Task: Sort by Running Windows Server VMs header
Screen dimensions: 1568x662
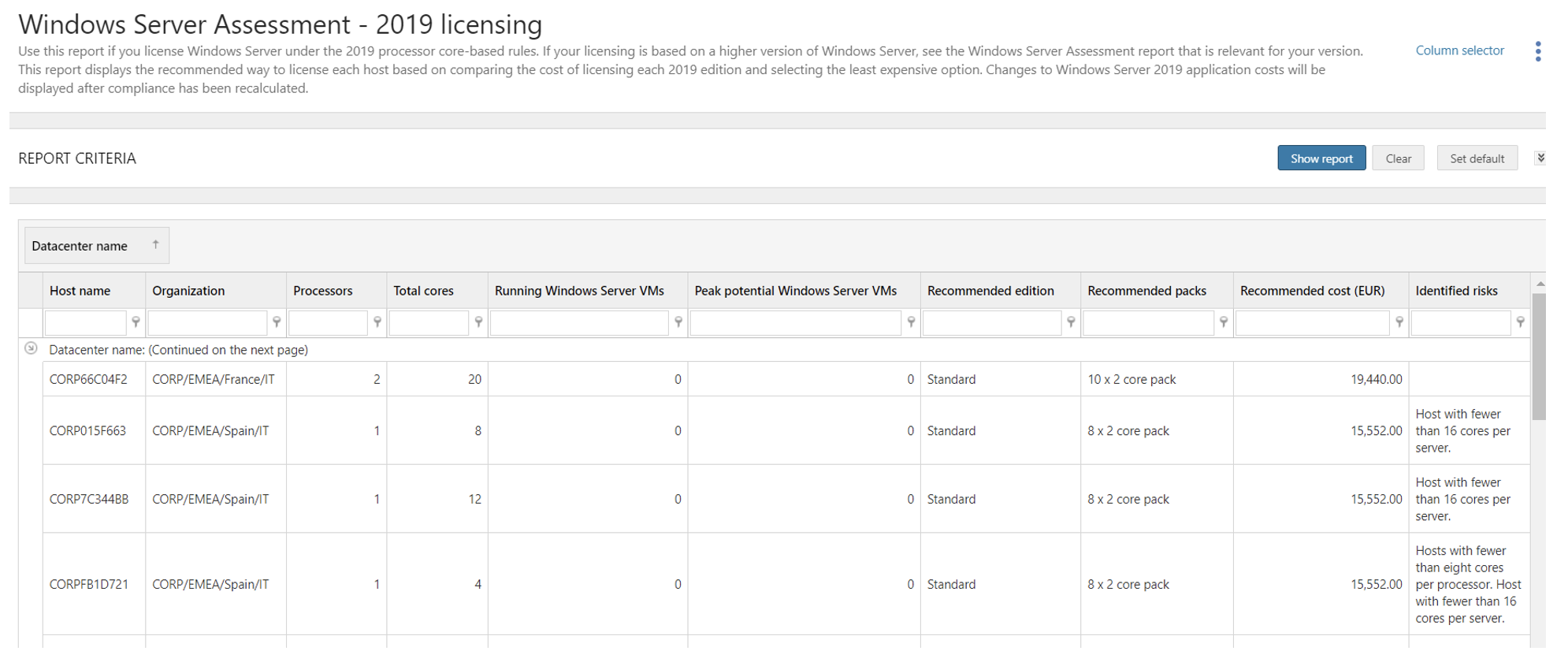Action: tap(588, 291)
